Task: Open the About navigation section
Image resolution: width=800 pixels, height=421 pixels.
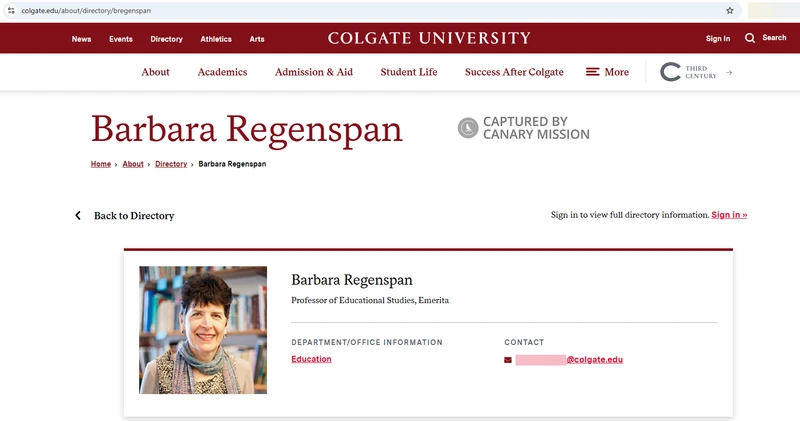Action: click(x=156, y=72)
